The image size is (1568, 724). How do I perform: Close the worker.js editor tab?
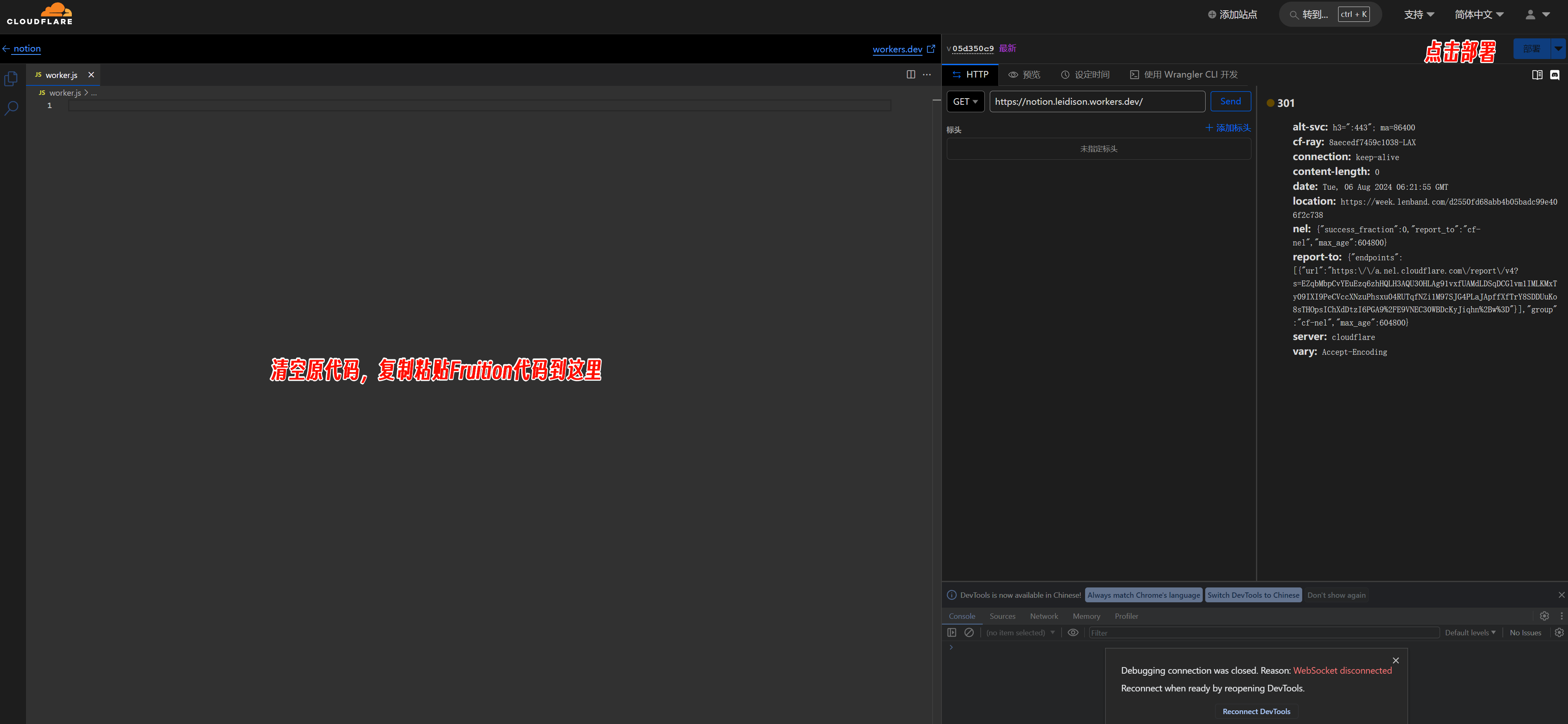[91, 75]
